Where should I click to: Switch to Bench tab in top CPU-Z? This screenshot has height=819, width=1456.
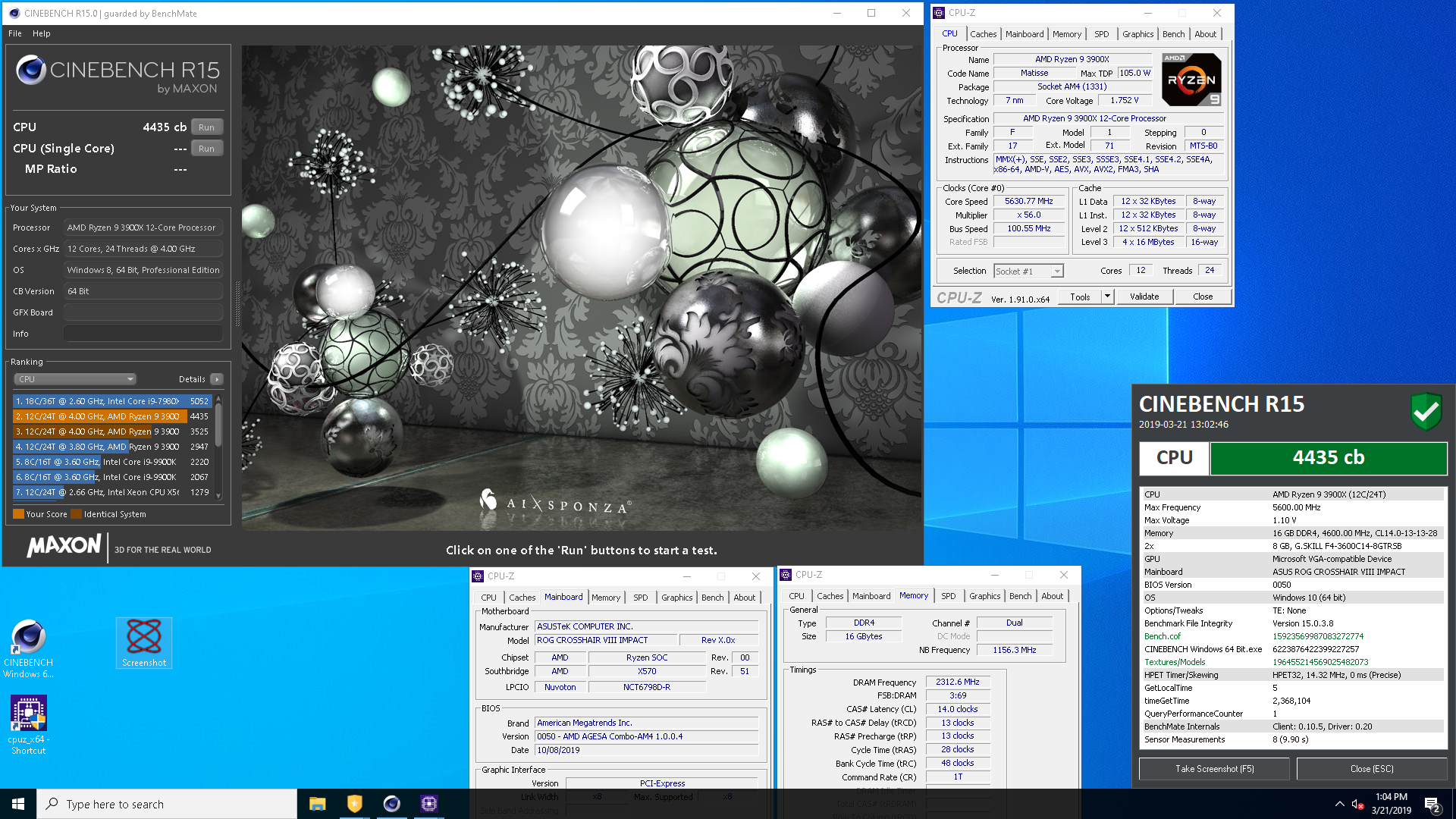1173,34
